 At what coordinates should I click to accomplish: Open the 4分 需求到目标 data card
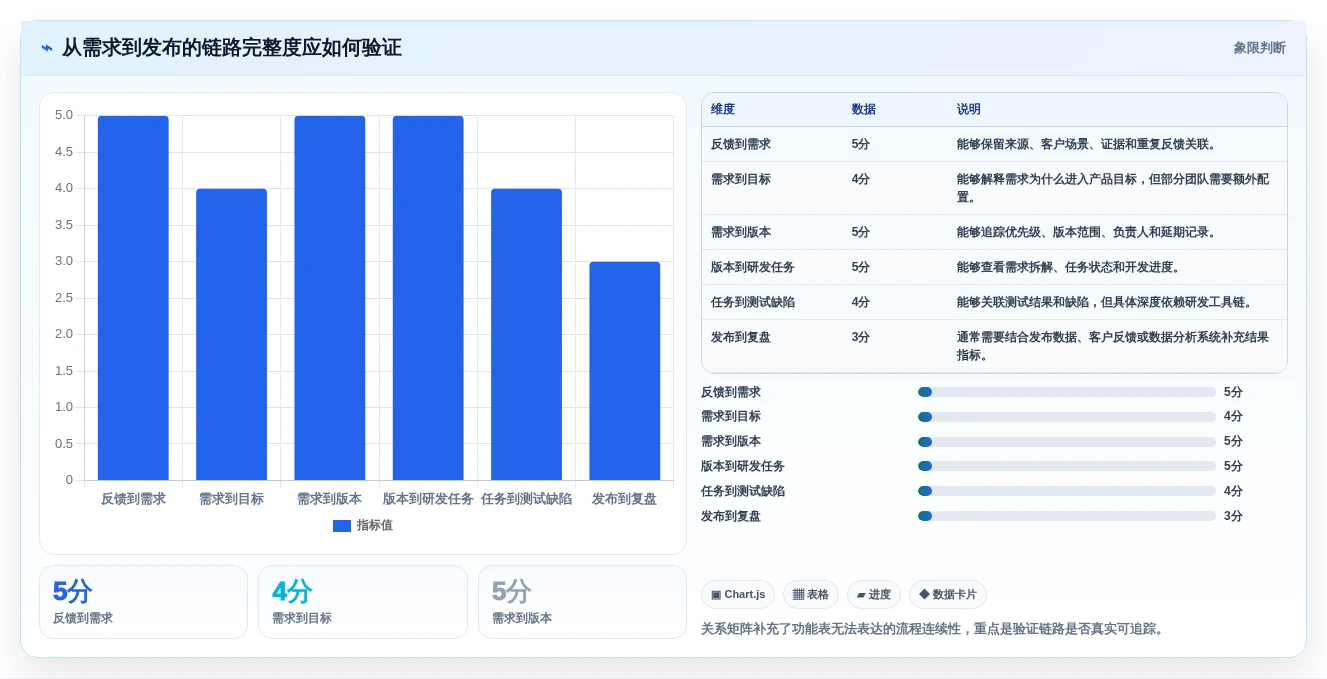pos(363,602)
